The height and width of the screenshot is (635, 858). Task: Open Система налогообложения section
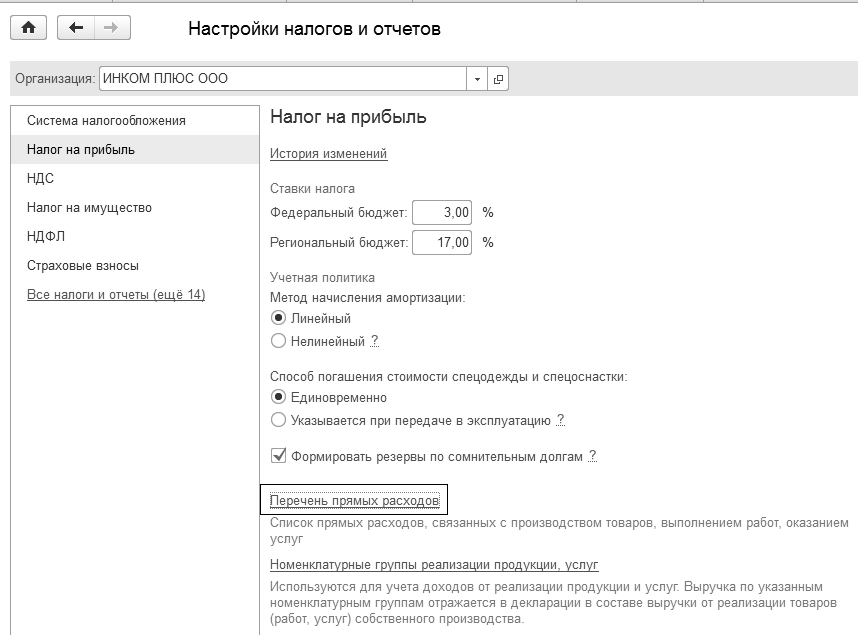pyautogui.click(x=106, y=121)
